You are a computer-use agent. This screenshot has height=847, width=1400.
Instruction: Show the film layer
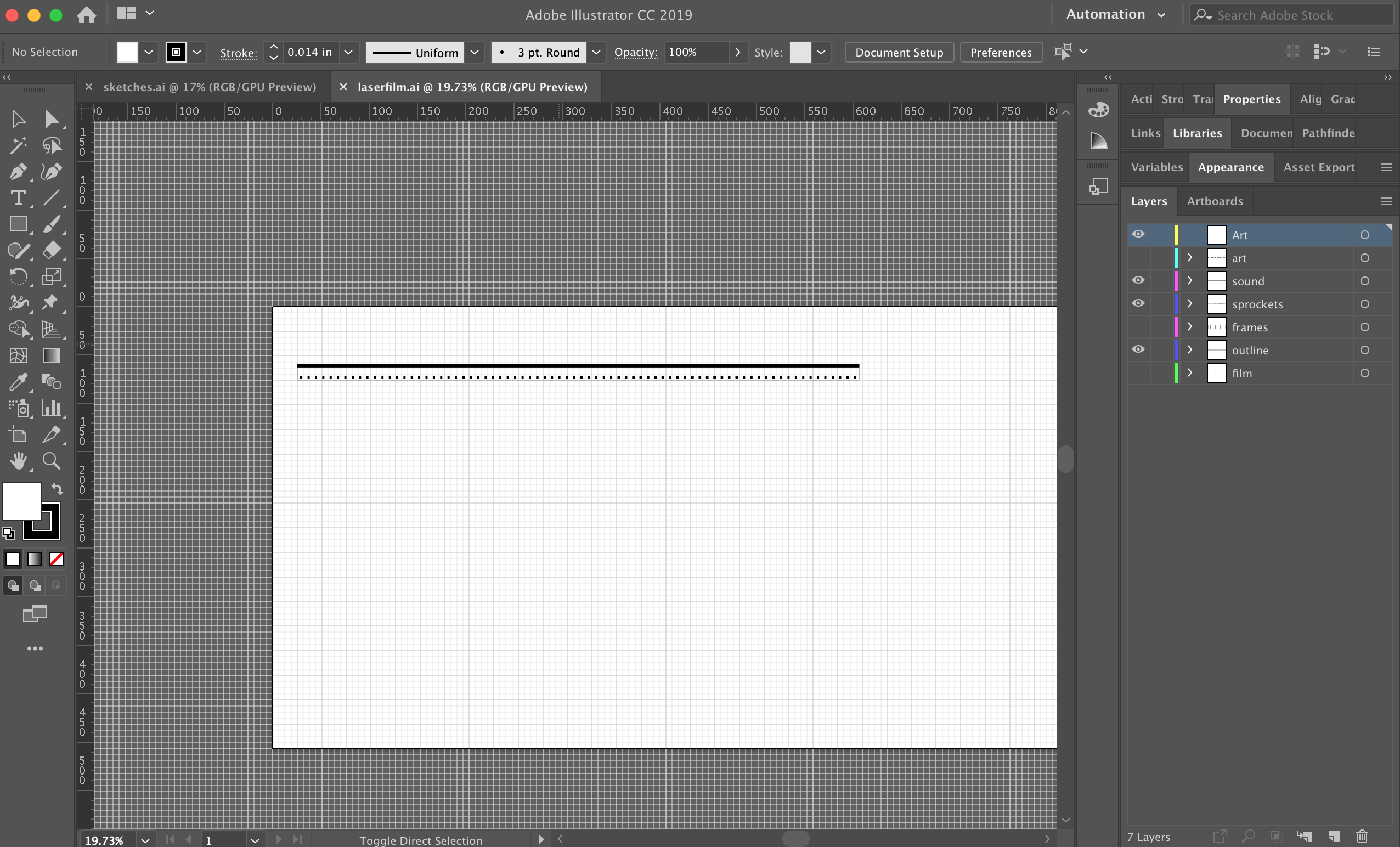tap(1138, 373)
